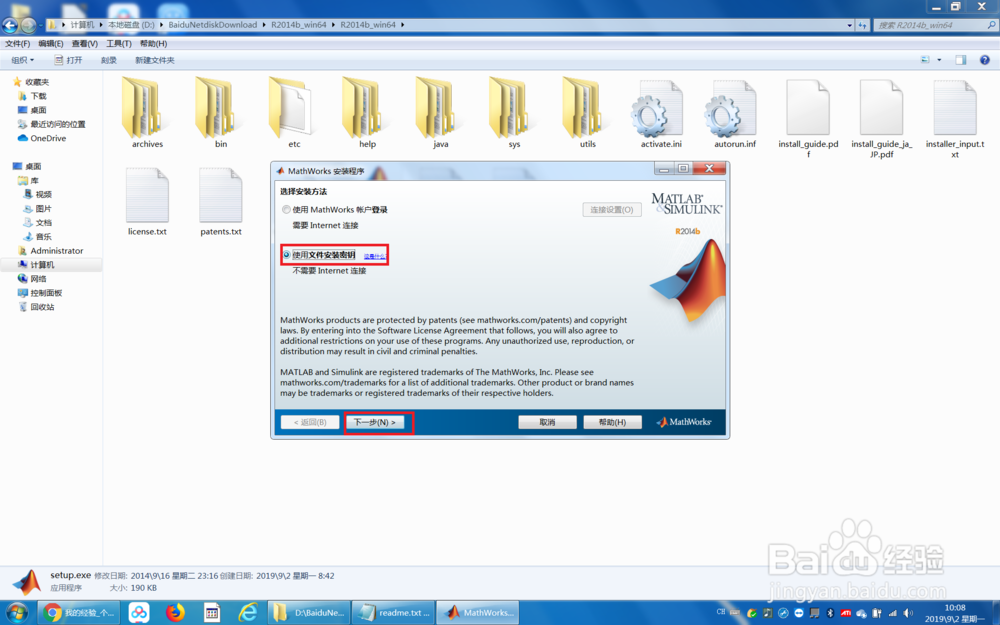Select 使用 MathWorks 帐户登录 radio option
This screenshot has height=625, width=1000.
[x=286, y=209]
